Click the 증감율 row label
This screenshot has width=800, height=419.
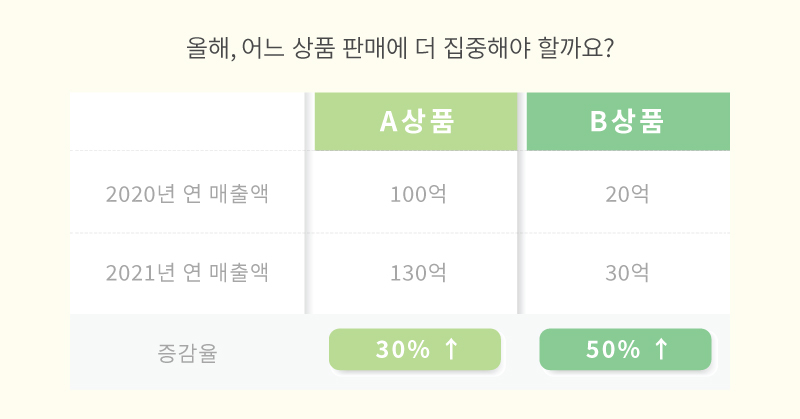[x=187, y=353]
